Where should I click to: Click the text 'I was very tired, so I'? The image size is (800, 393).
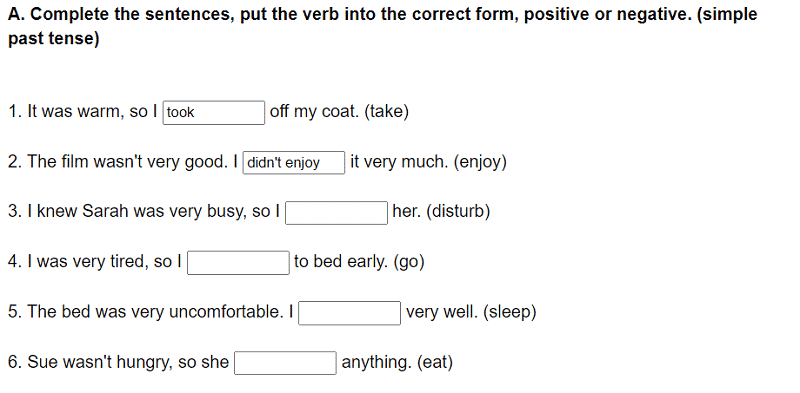coord(104,262)
